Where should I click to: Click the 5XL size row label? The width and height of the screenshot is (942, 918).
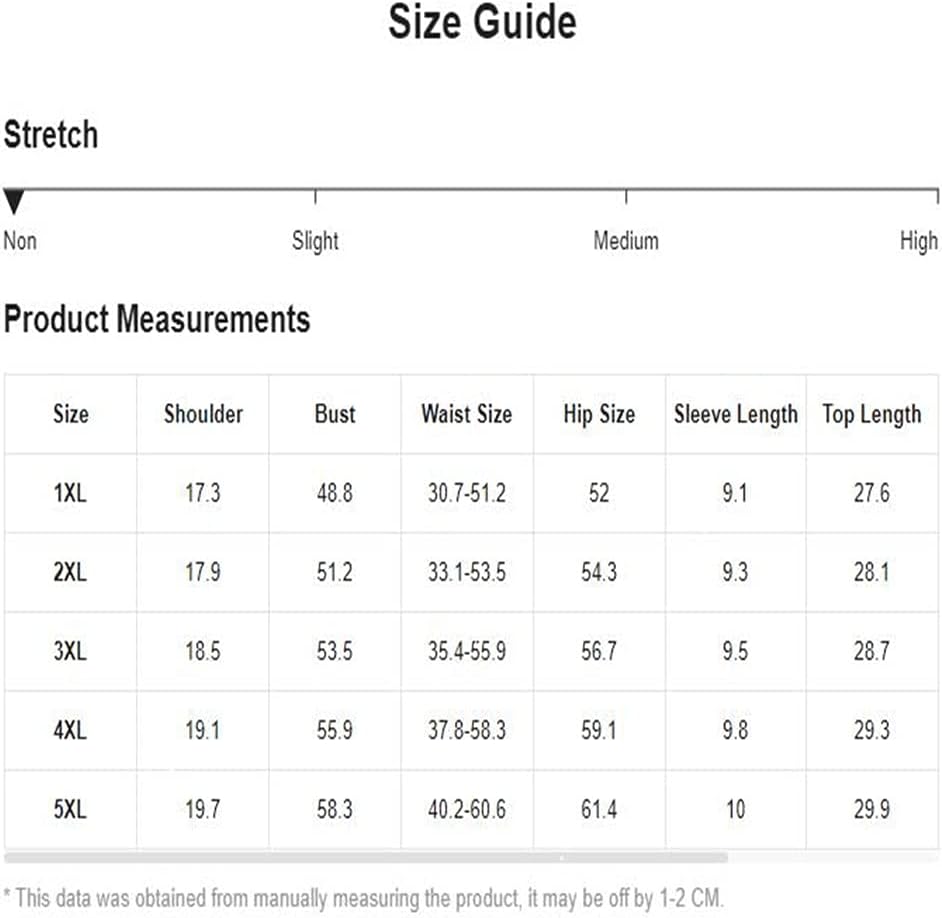click(x=70, y=809)
